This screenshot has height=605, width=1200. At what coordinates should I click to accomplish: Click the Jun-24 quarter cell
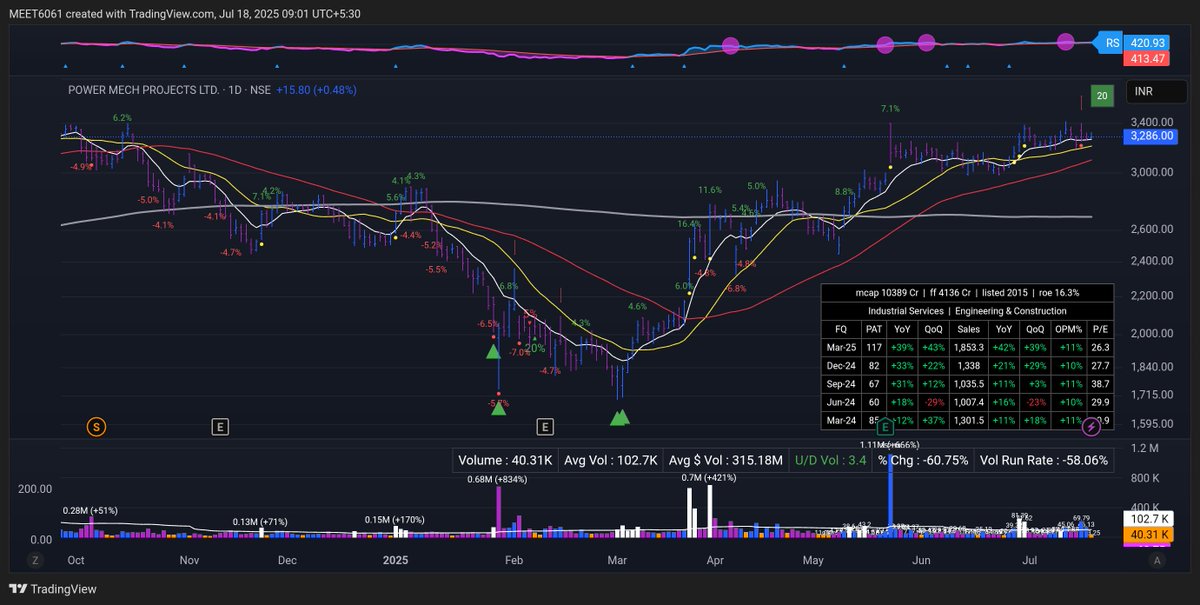coord(840,403)
